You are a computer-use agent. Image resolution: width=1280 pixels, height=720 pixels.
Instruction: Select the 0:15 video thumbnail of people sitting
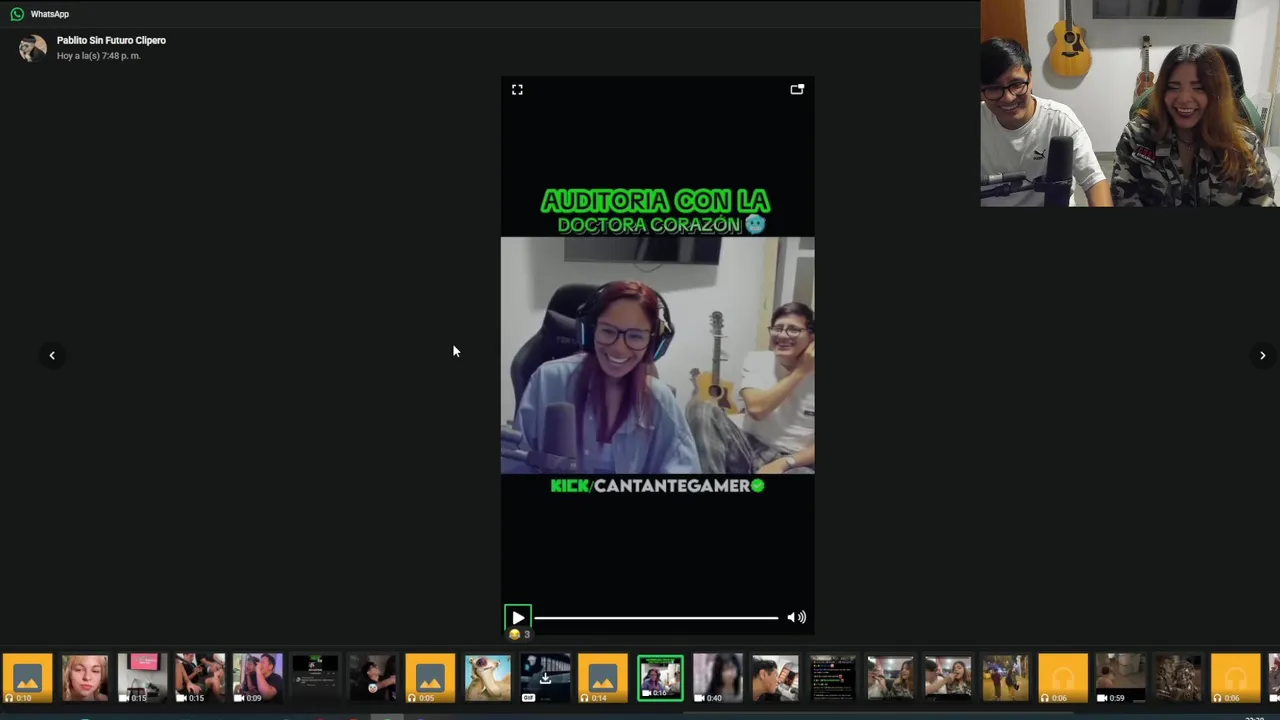[x=200, y=678]
